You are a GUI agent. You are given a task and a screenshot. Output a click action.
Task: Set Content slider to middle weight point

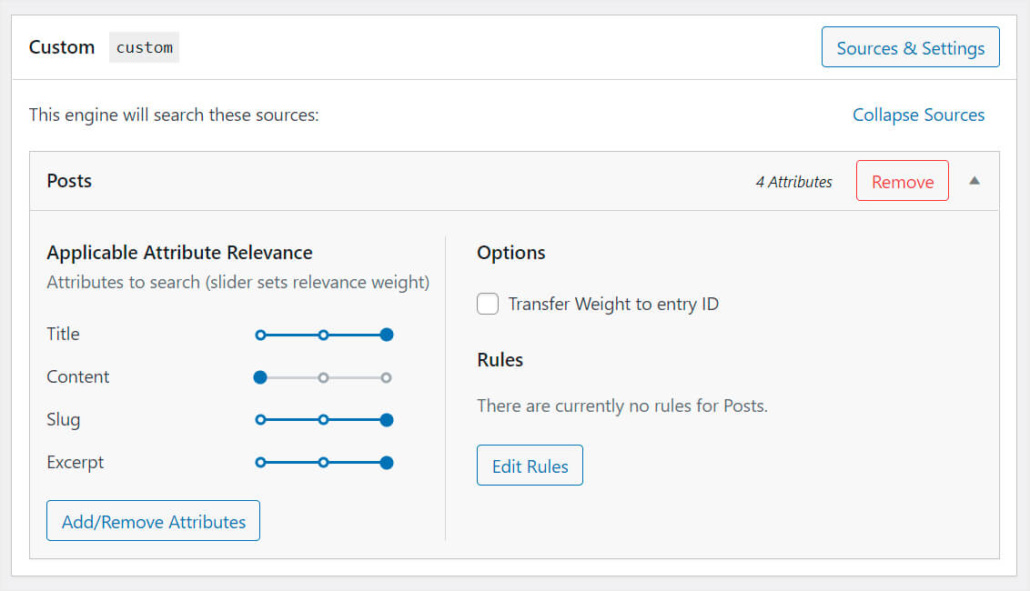[x=323, y=378]
